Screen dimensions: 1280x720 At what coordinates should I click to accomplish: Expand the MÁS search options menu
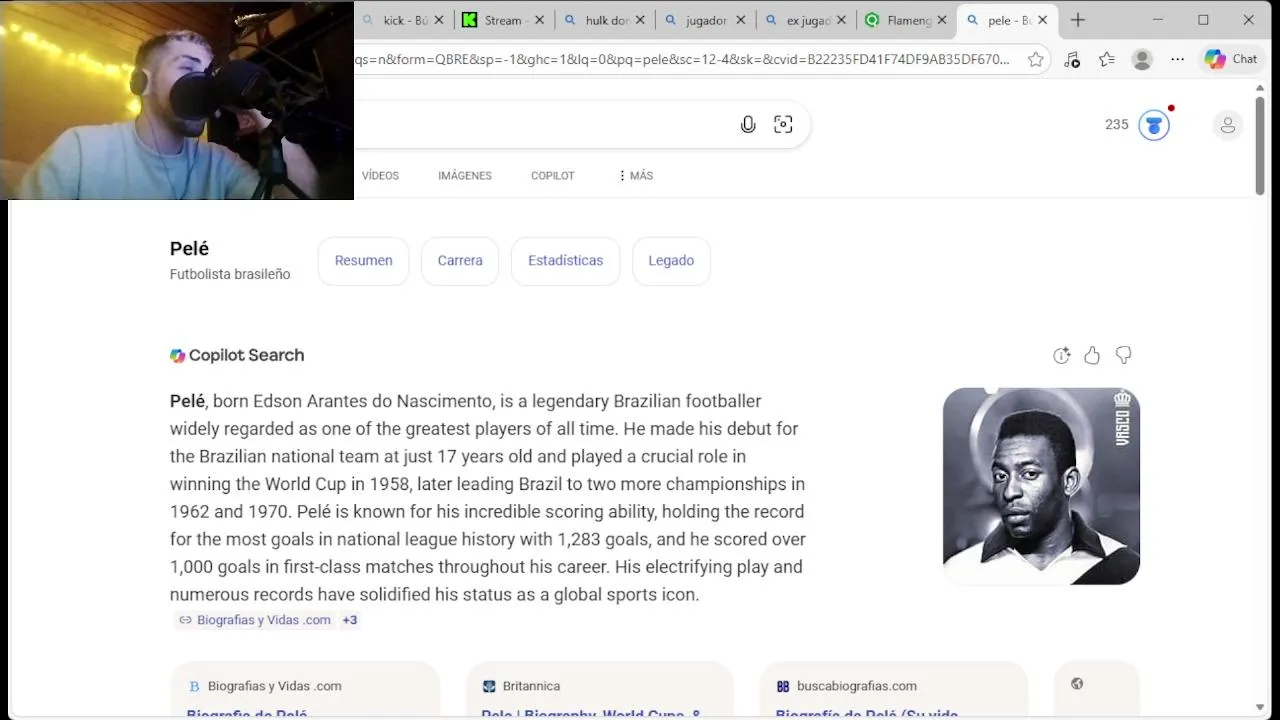pos(635,175)
